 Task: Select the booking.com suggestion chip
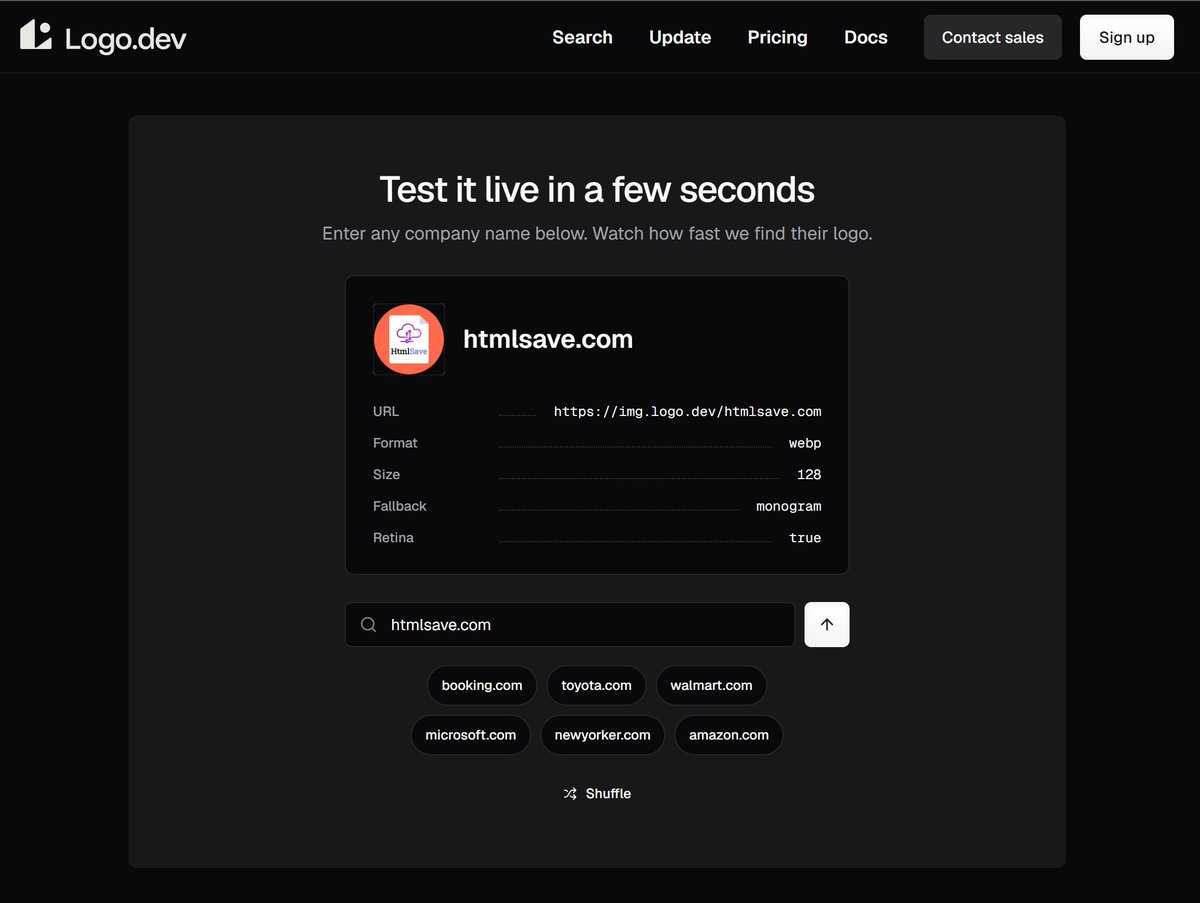coord(482,685)
